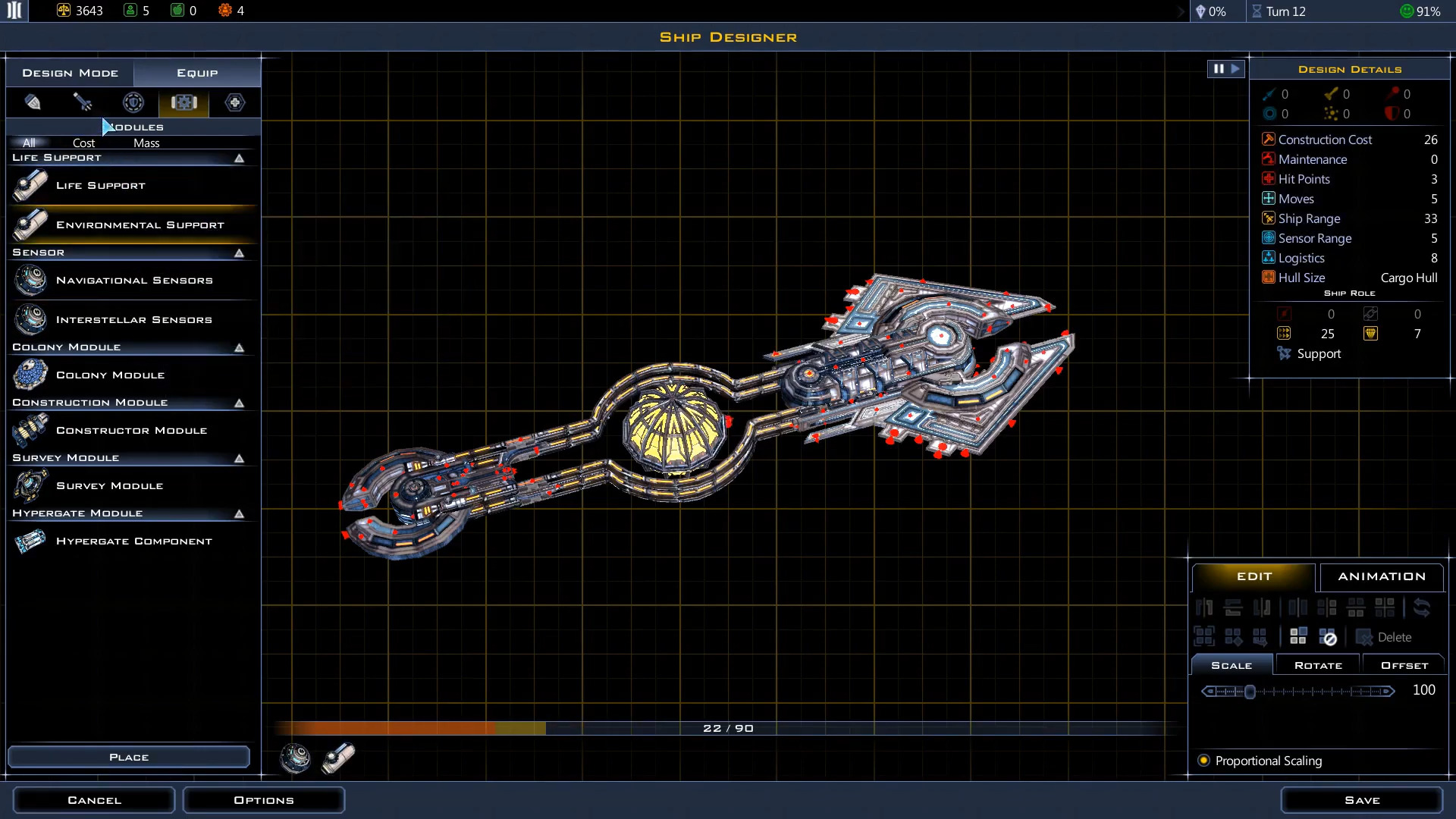Screen dimensions: 1456x819
Task: Click the Delete button in edit panel
Action: (x=1389, y=637)
